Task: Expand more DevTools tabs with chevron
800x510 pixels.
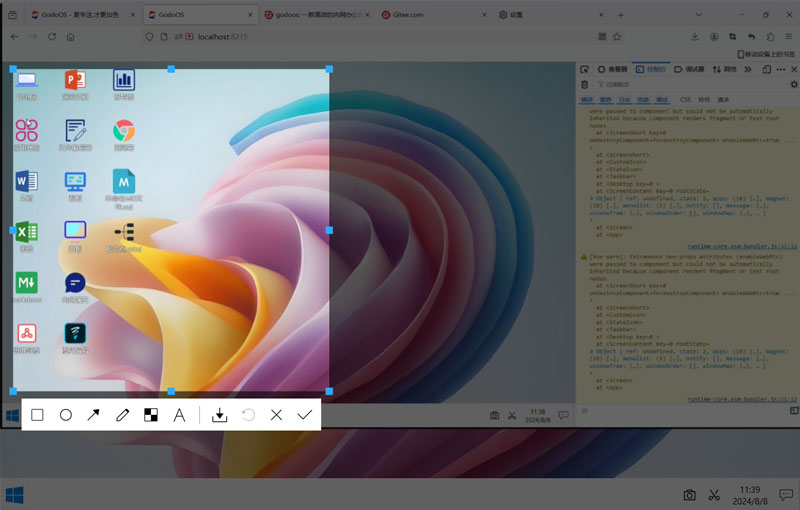Action: pyautogui.click(x=745, y=69)
